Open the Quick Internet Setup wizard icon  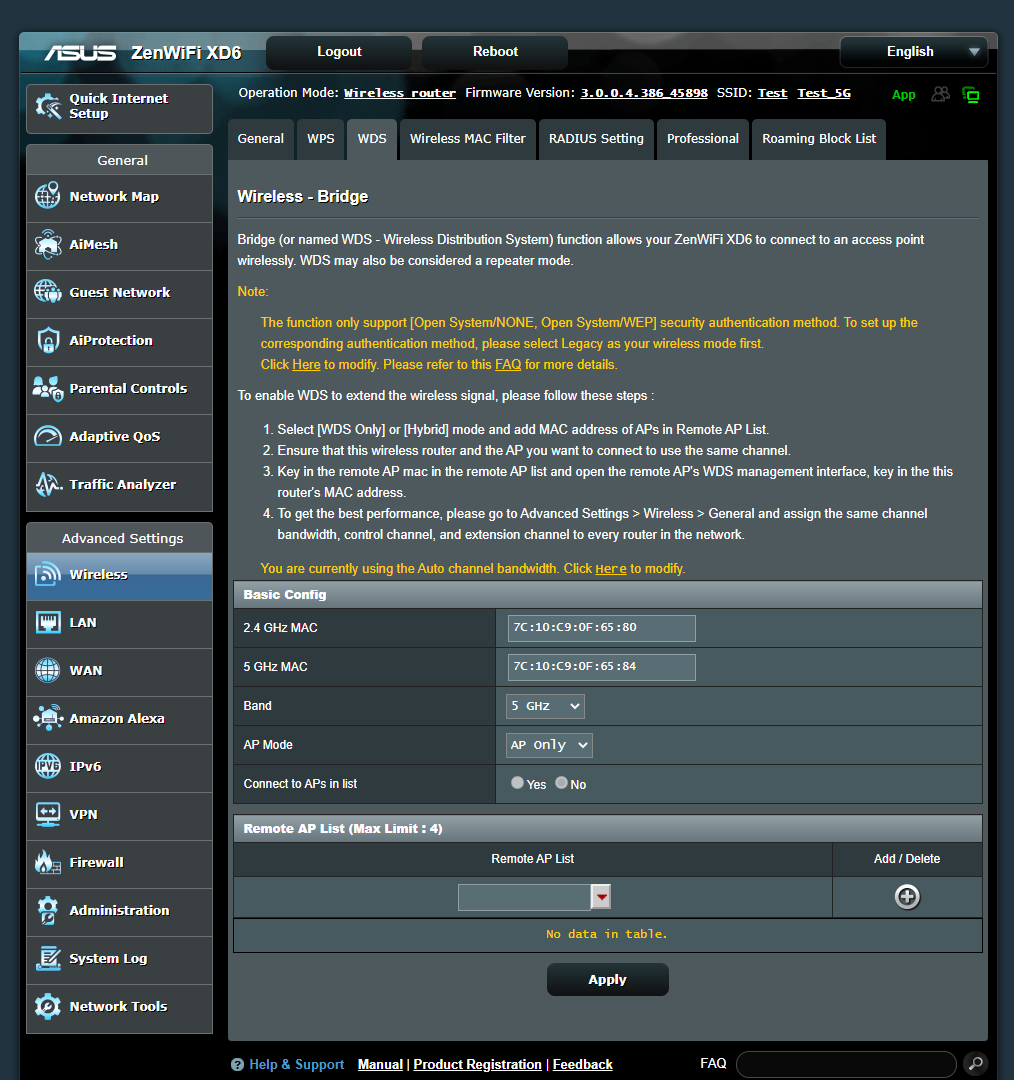tap(48, 106)
